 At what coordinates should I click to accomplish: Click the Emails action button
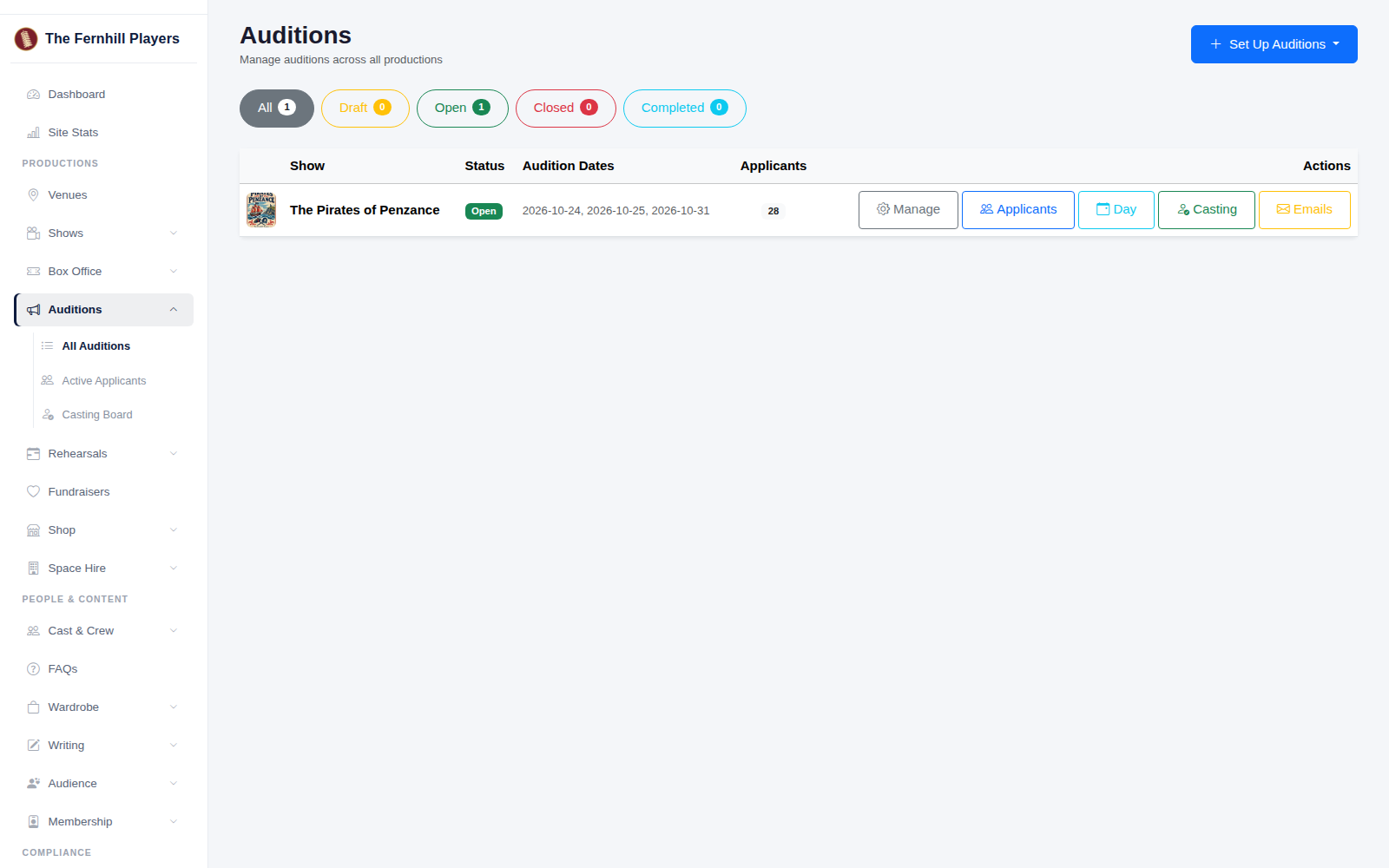[1304, 210]
